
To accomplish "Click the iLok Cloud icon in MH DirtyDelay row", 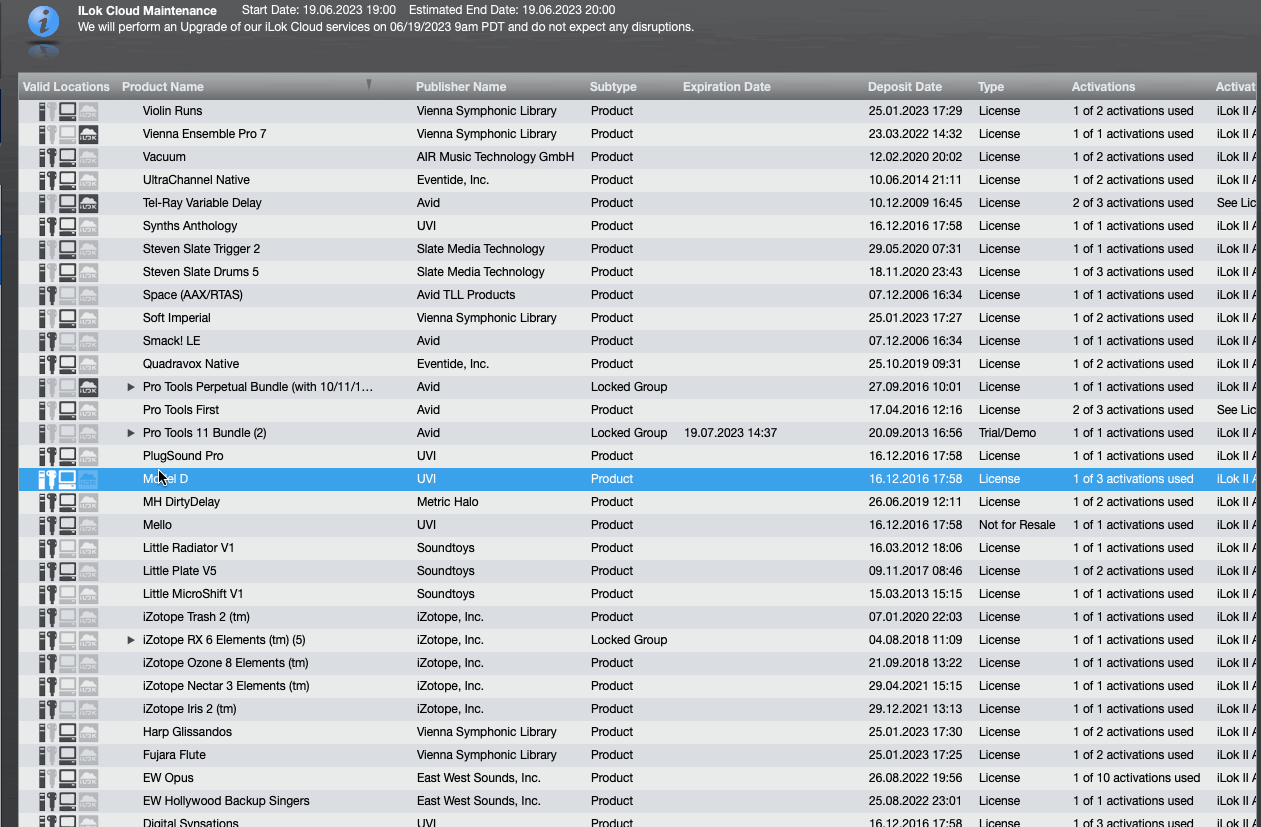I will pos(89,502).
